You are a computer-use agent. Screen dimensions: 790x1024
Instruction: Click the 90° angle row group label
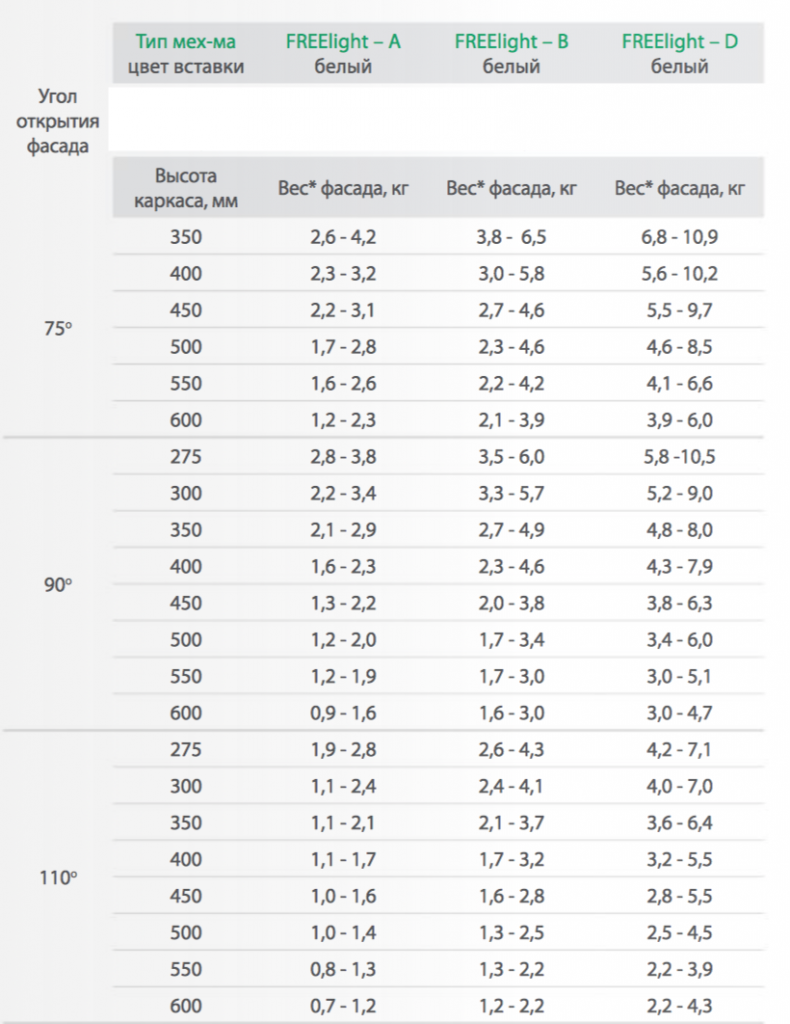(x=57, y=584)
